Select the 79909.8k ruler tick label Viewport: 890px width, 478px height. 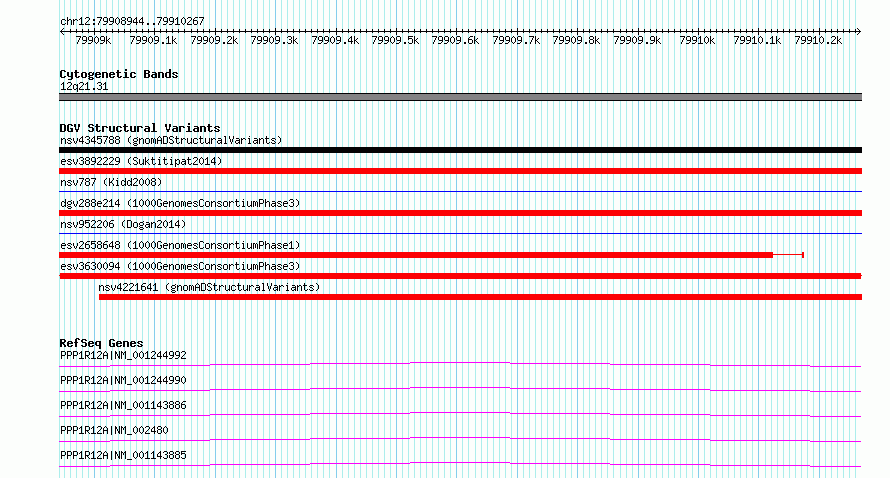pos(576,40)
